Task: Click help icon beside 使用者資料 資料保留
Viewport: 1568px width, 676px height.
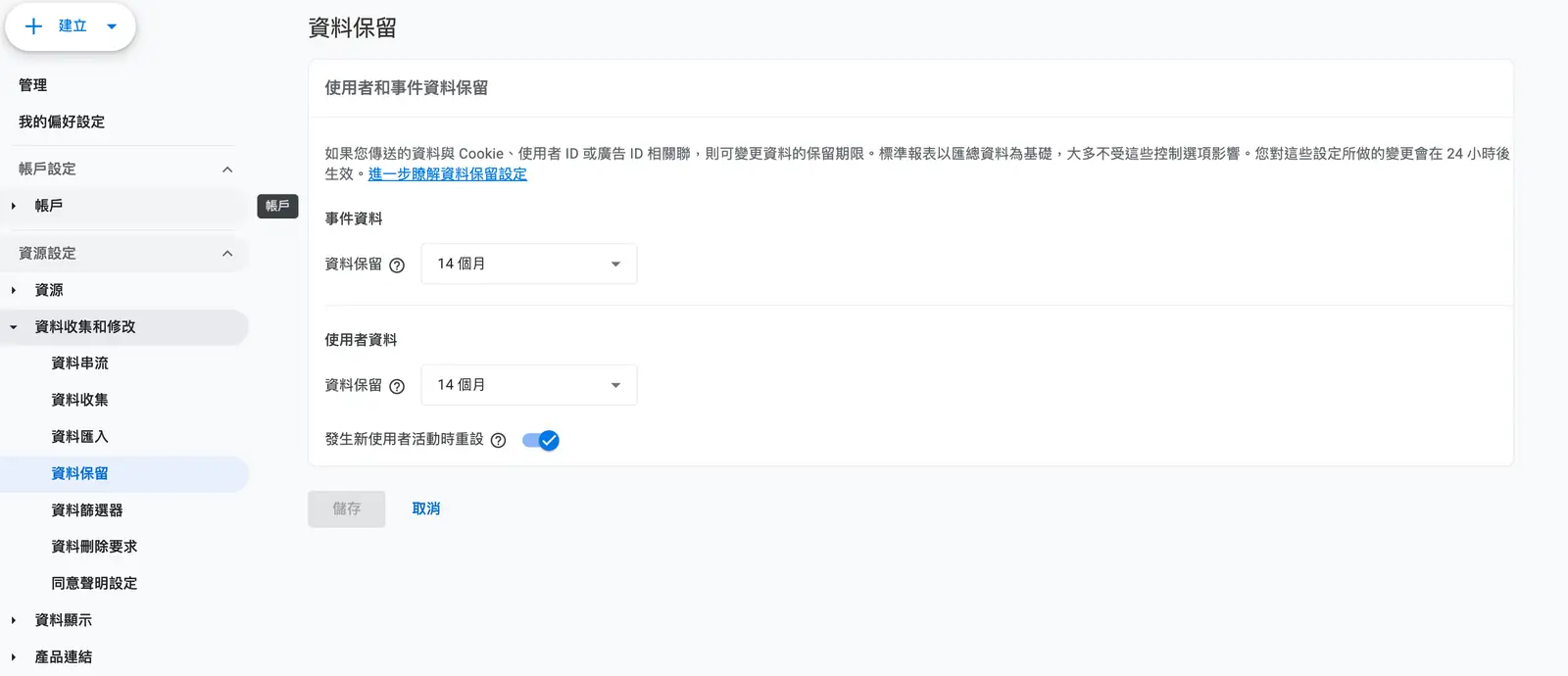Action: click(397, 387)
